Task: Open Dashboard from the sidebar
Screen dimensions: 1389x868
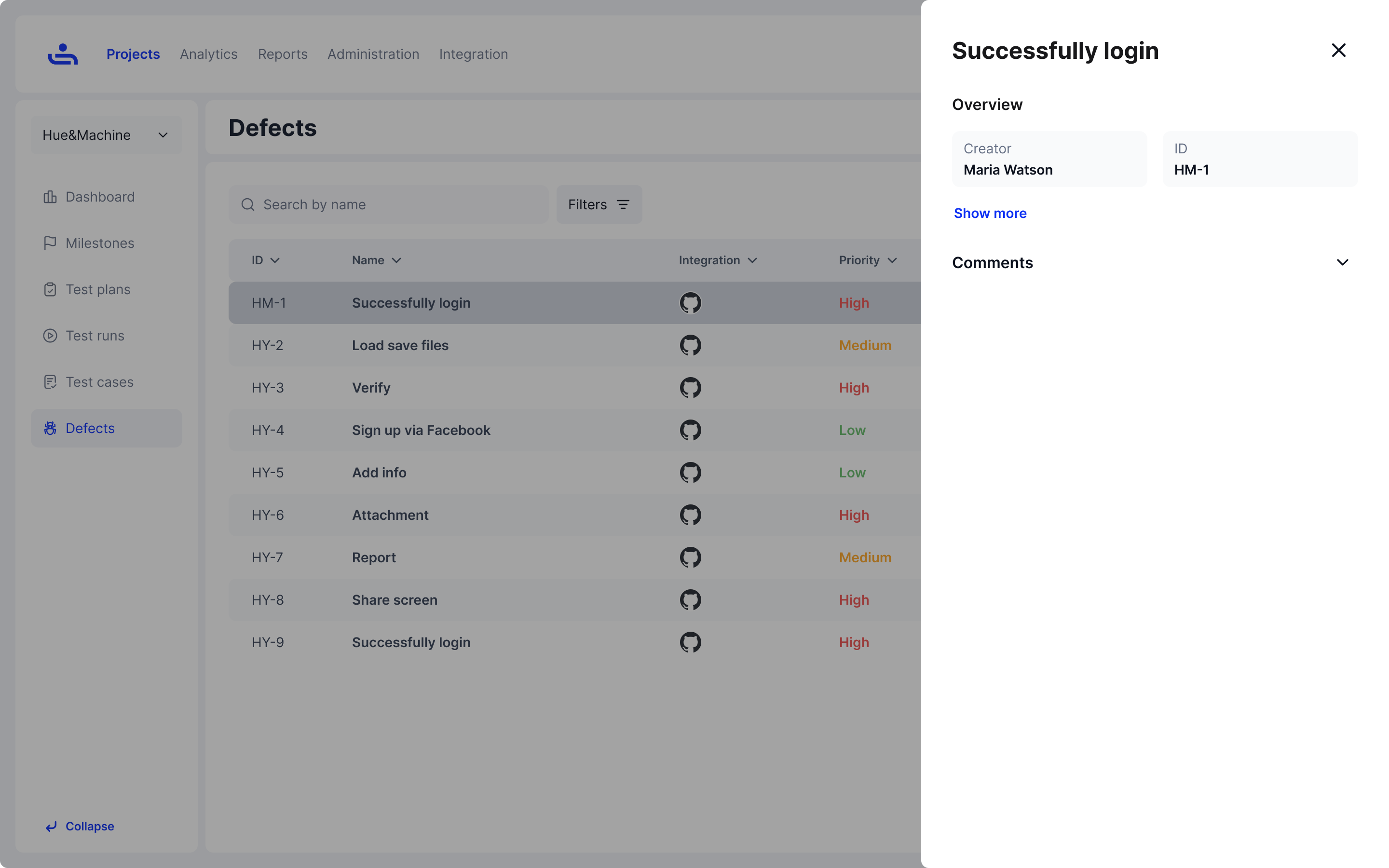Action: (x=100, y=197)
